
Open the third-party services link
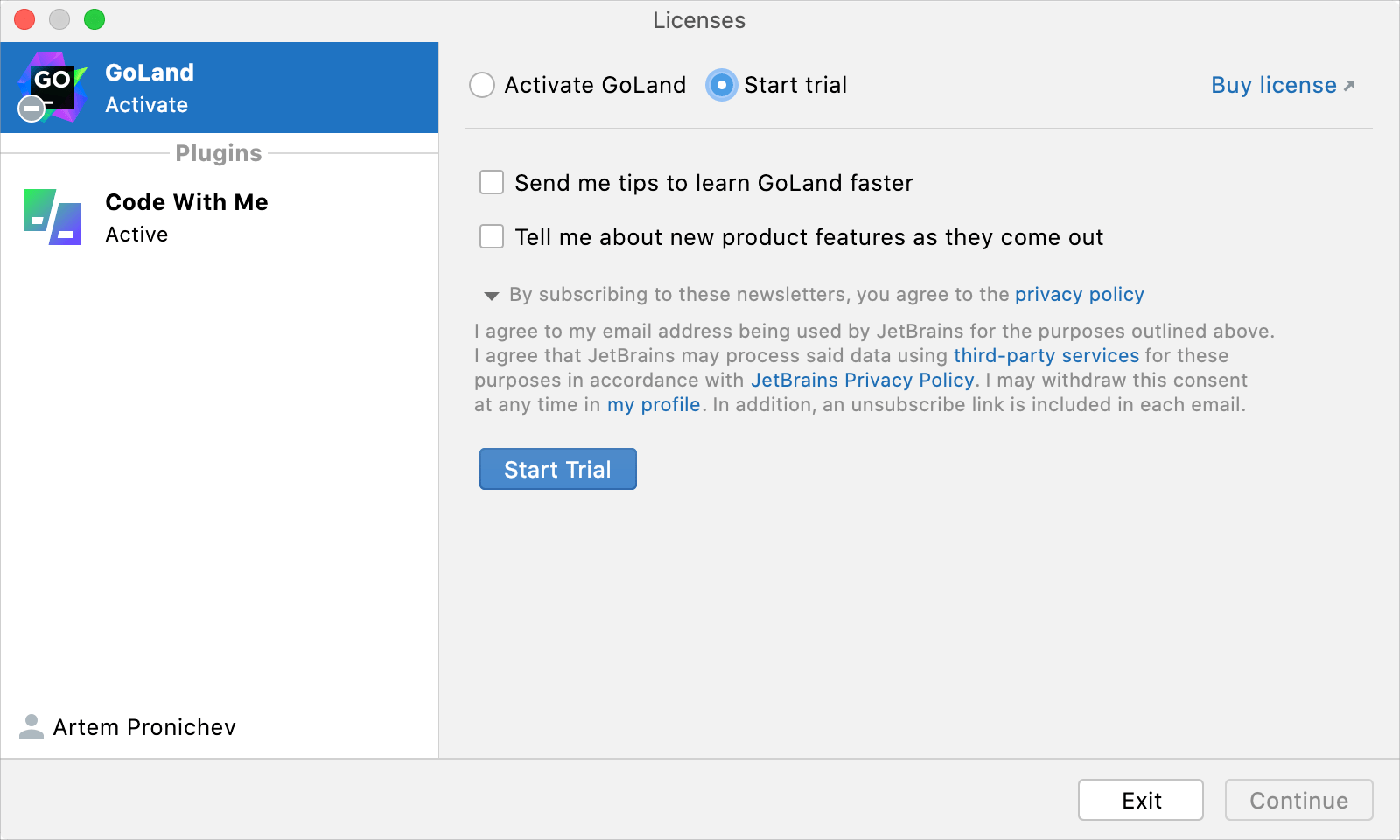1046,356
